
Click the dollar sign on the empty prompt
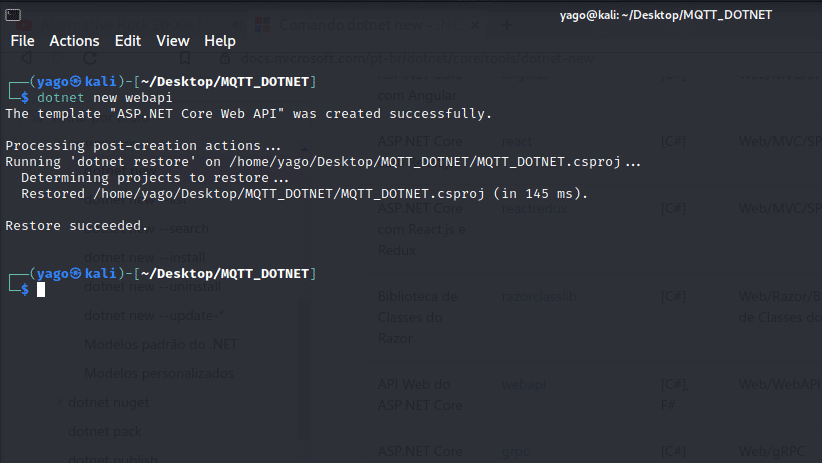click(x=25, y=290)
